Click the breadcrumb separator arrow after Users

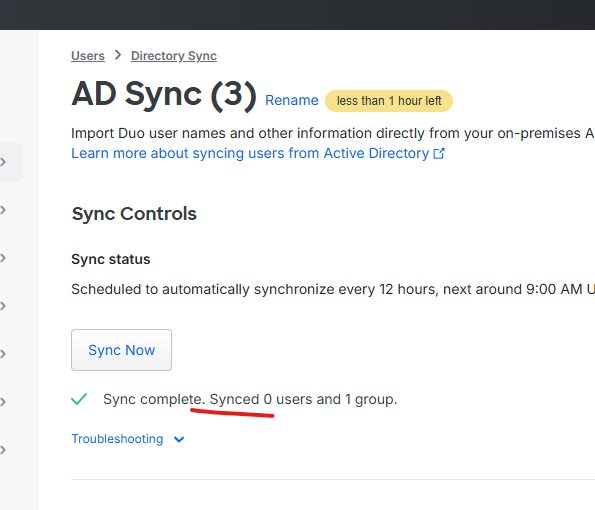pyautogui.click(x=118, y=55)
